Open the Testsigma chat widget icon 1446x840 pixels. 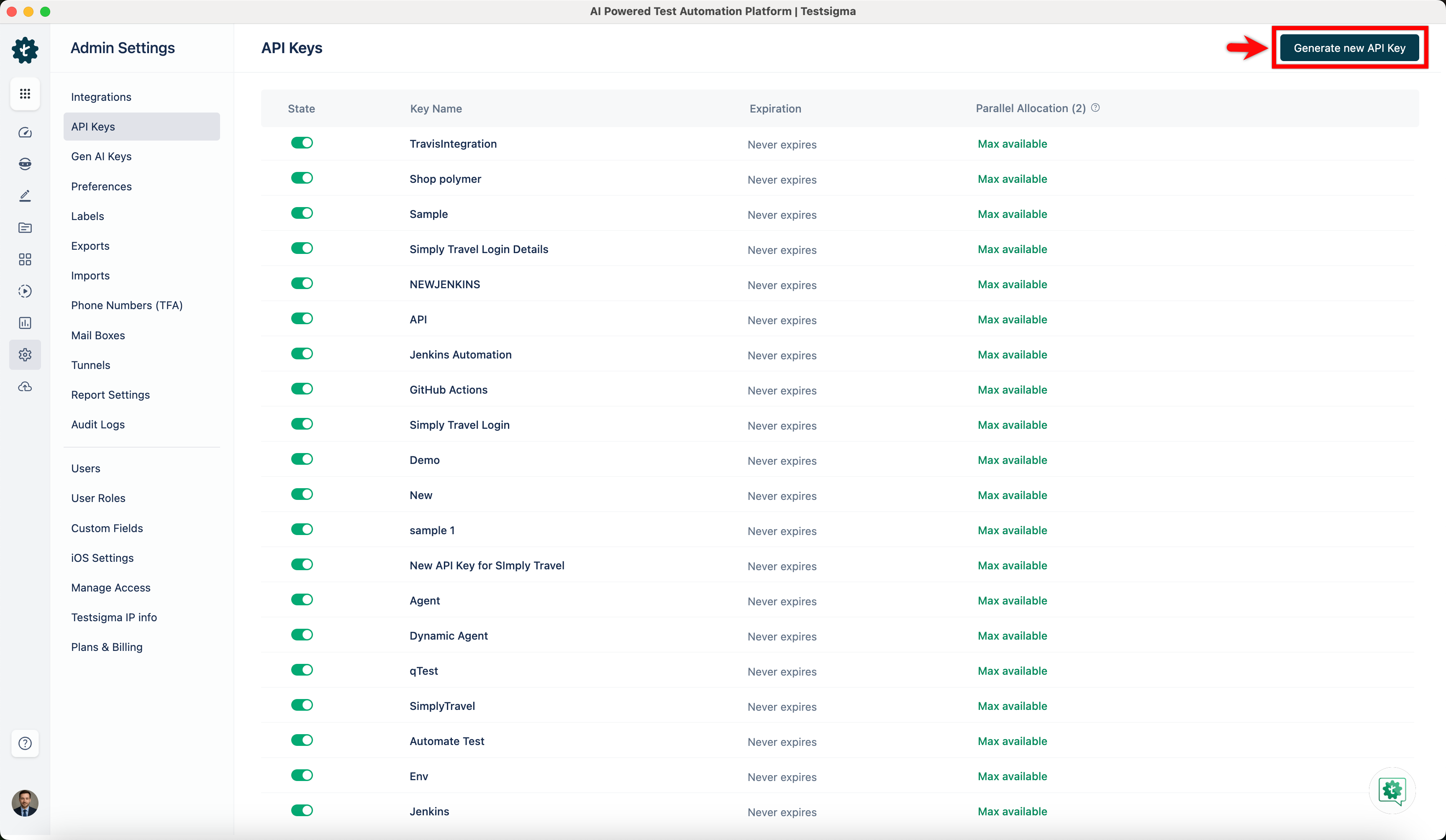[x=1392, y=791]
